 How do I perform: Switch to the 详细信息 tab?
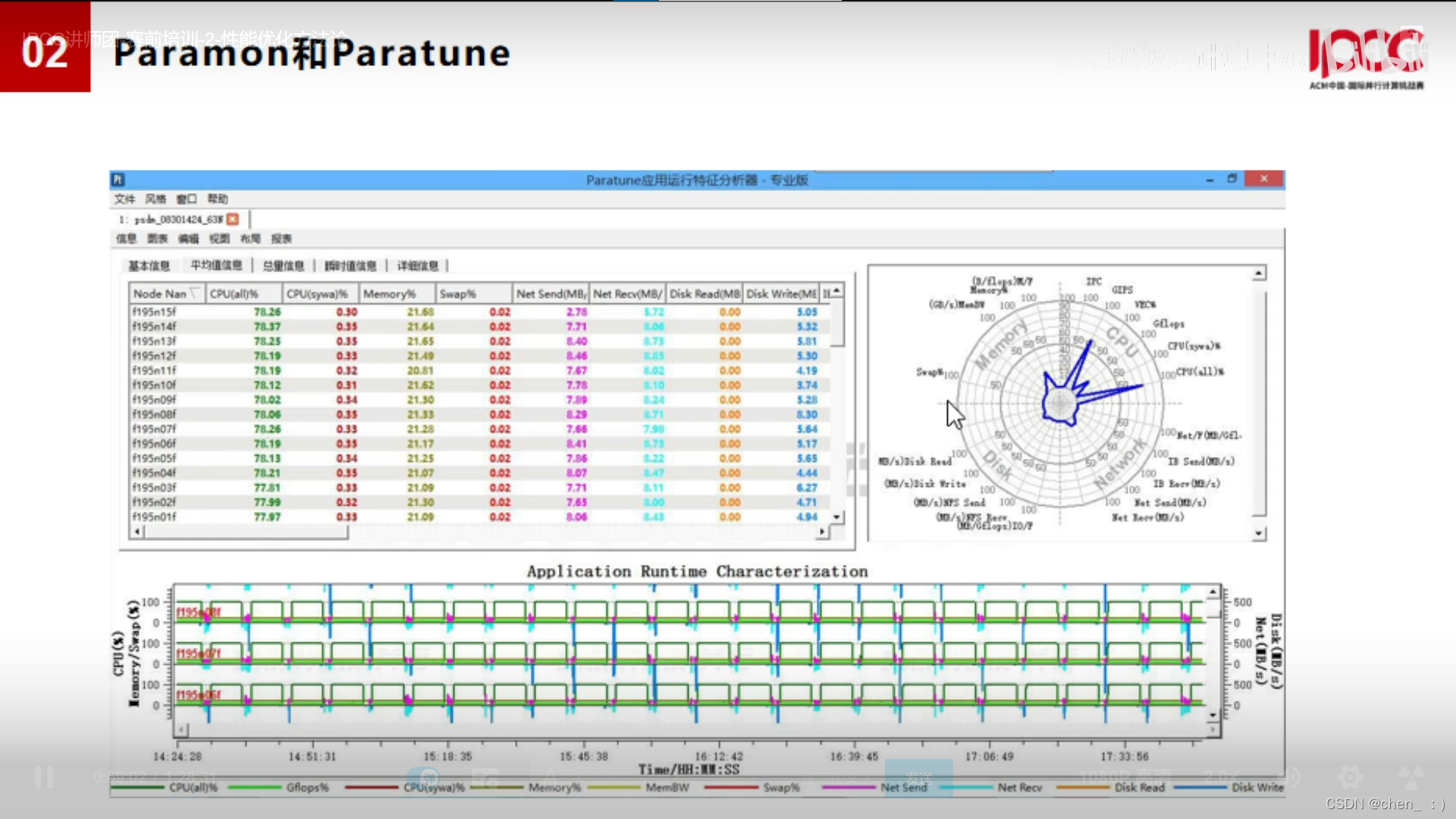(x=418, y=265)
